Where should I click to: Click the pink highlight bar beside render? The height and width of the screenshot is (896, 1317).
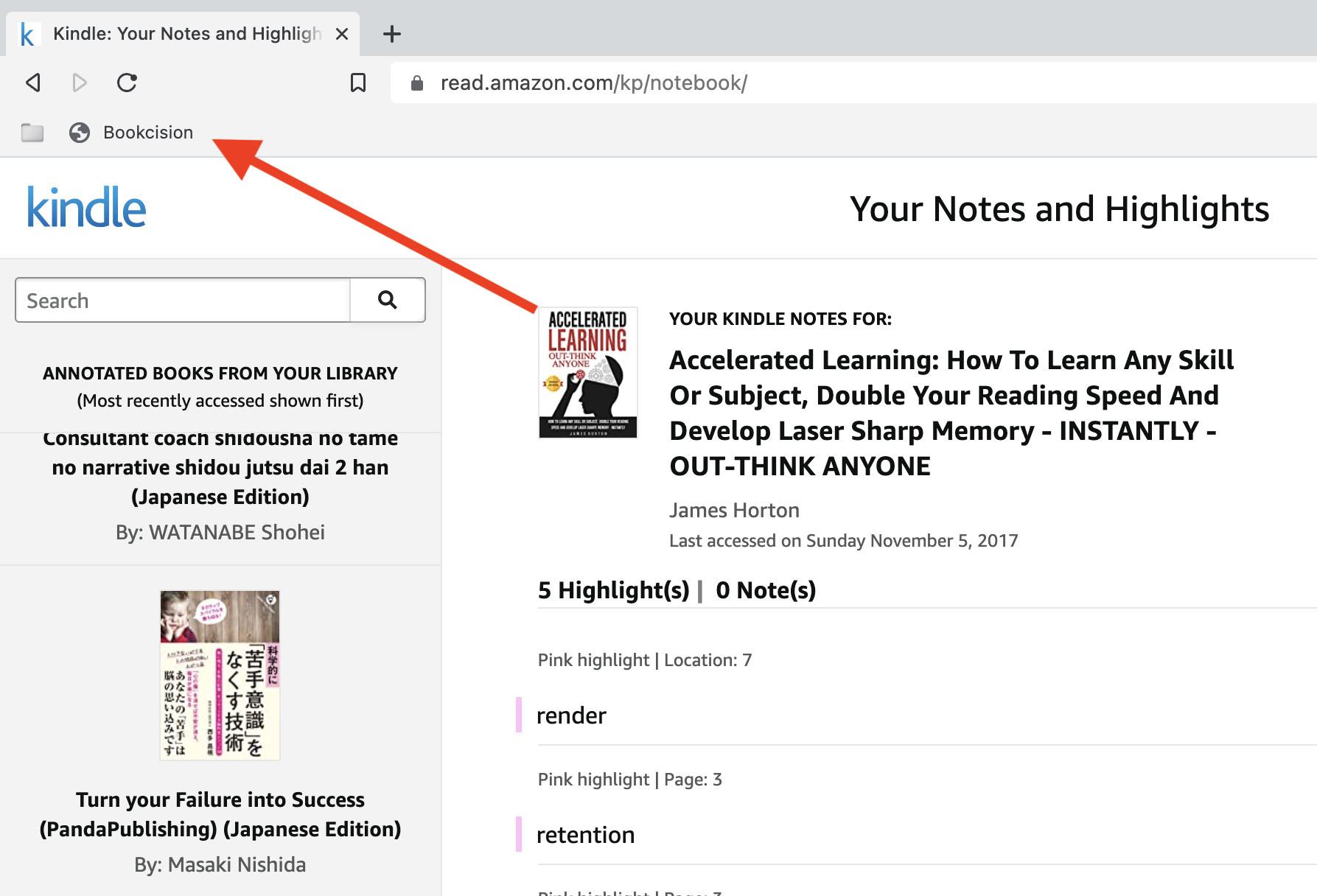click(x=519, y=715)
